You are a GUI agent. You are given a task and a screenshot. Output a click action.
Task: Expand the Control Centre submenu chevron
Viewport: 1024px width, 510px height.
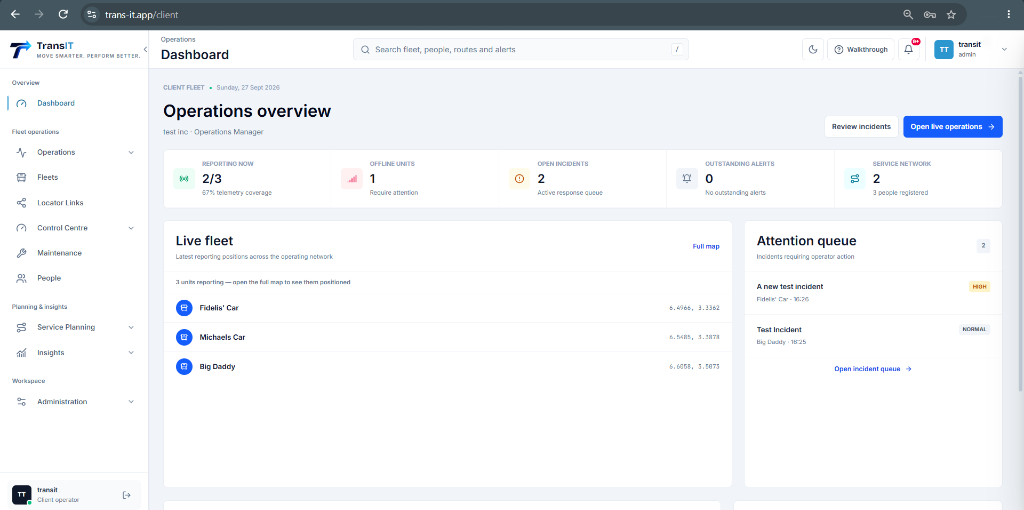point(131,228)
